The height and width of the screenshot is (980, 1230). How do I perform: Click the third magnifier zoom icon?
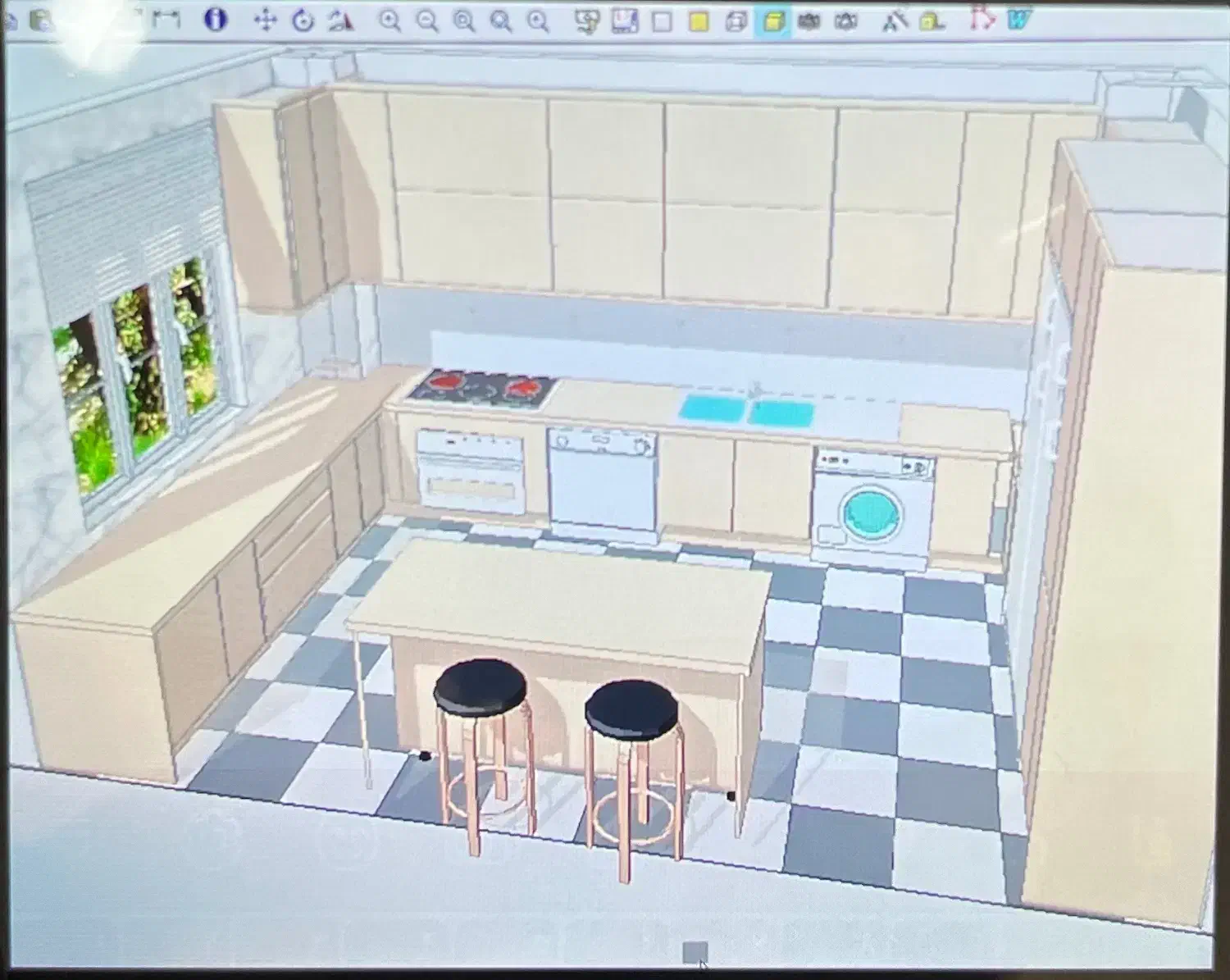click(463, 21)
